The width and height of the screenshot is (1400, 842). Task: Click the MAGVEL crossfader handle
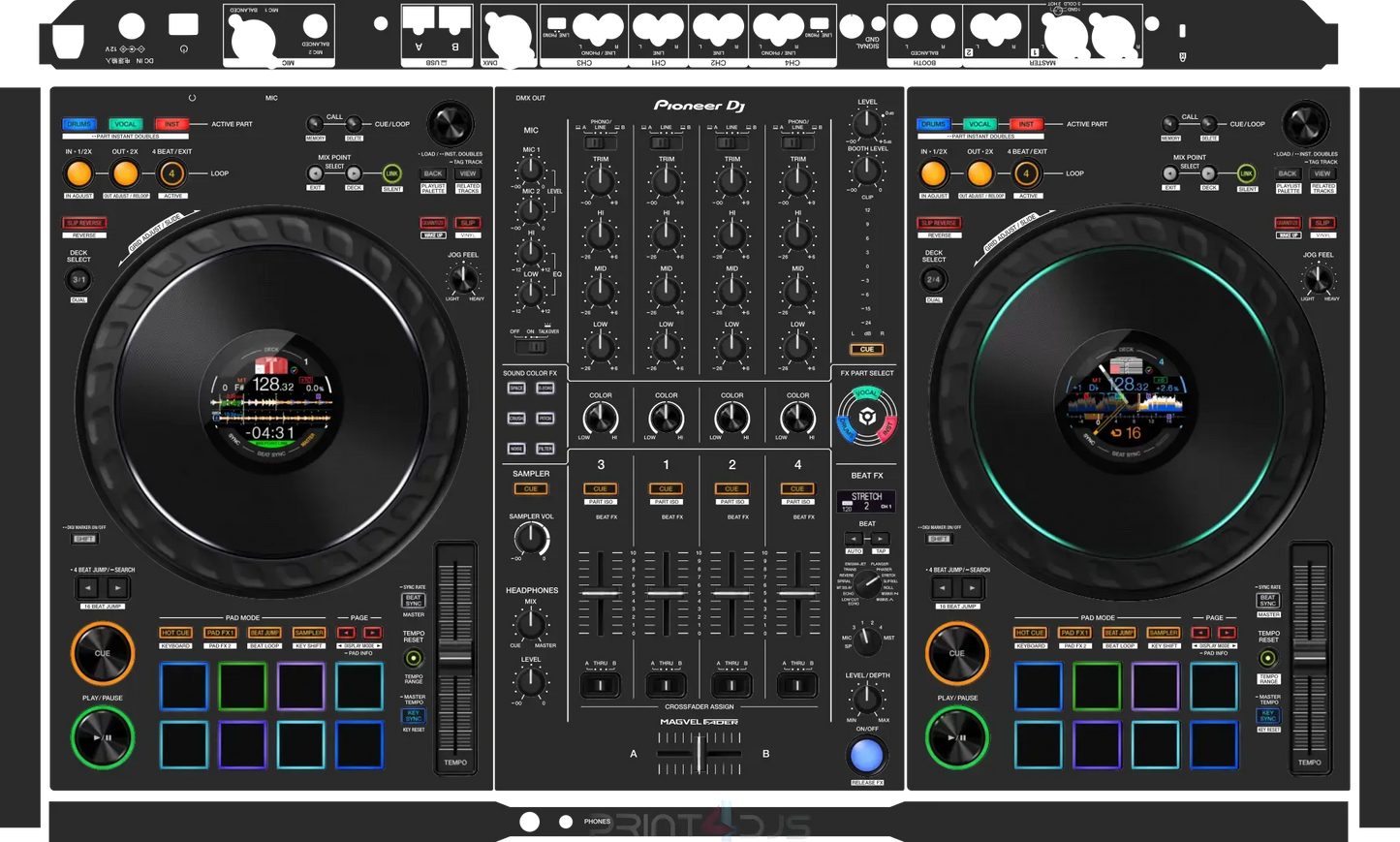(700, 754)
